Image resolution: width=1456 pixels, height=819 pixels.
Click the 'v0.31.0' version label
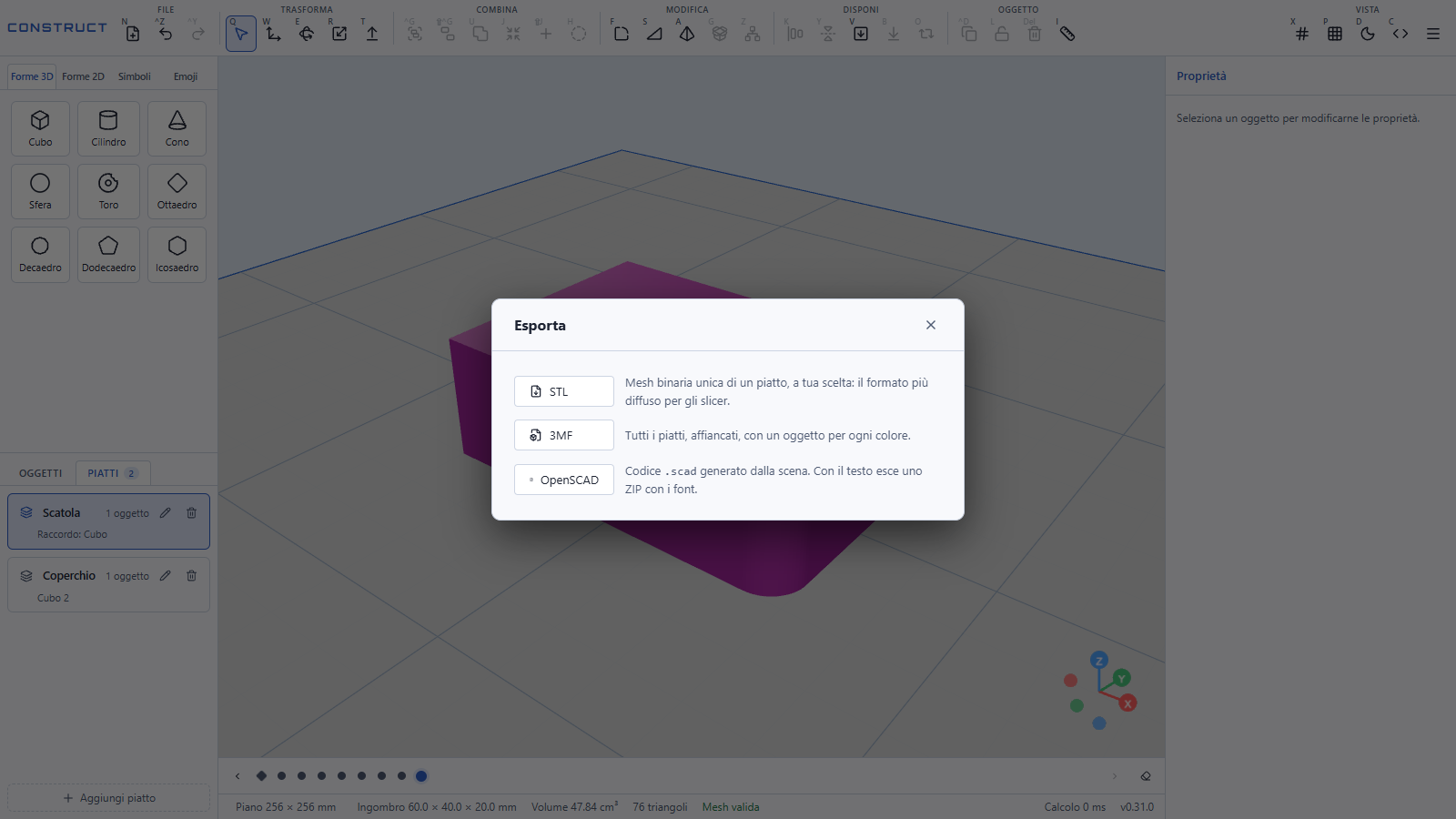coord(1137,807)
